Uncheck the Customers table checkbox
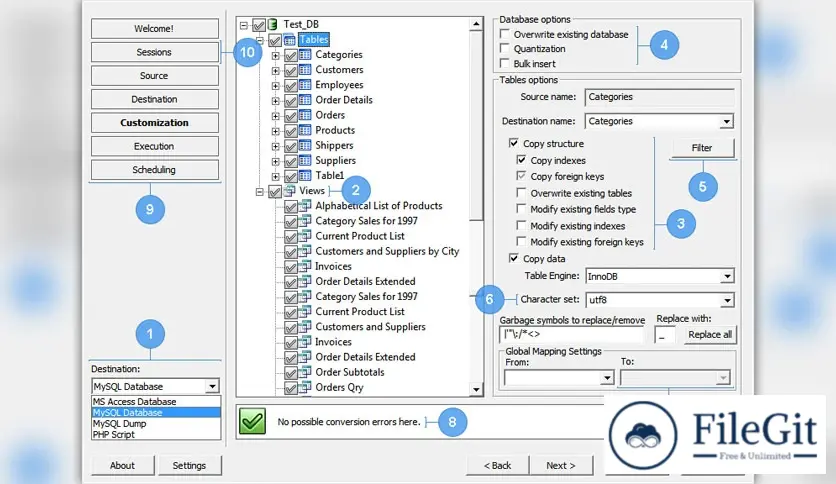This screenshot has height=484, width=836. [291, 70]
